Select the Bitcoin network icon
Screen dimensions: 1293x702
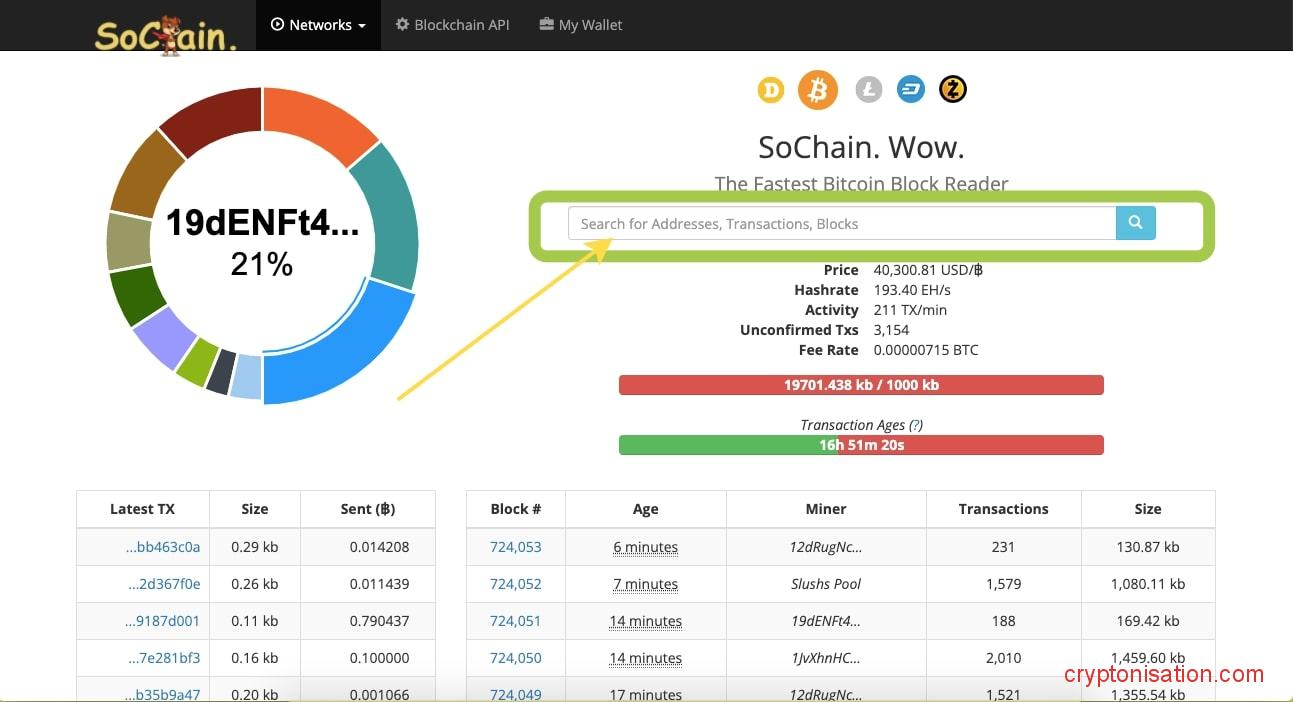[x=817, y=91]
